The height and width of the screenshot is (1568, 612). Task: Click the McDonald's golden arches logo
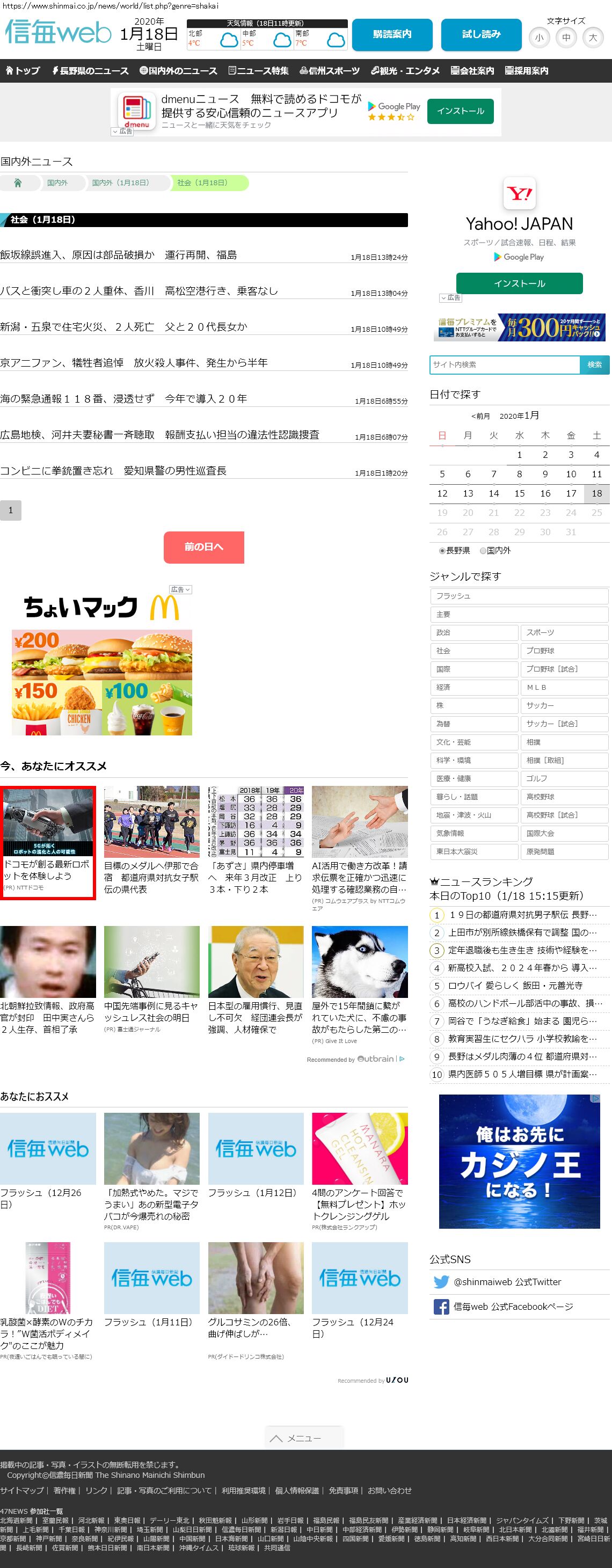pyautogui.click(x=164, y=608)
